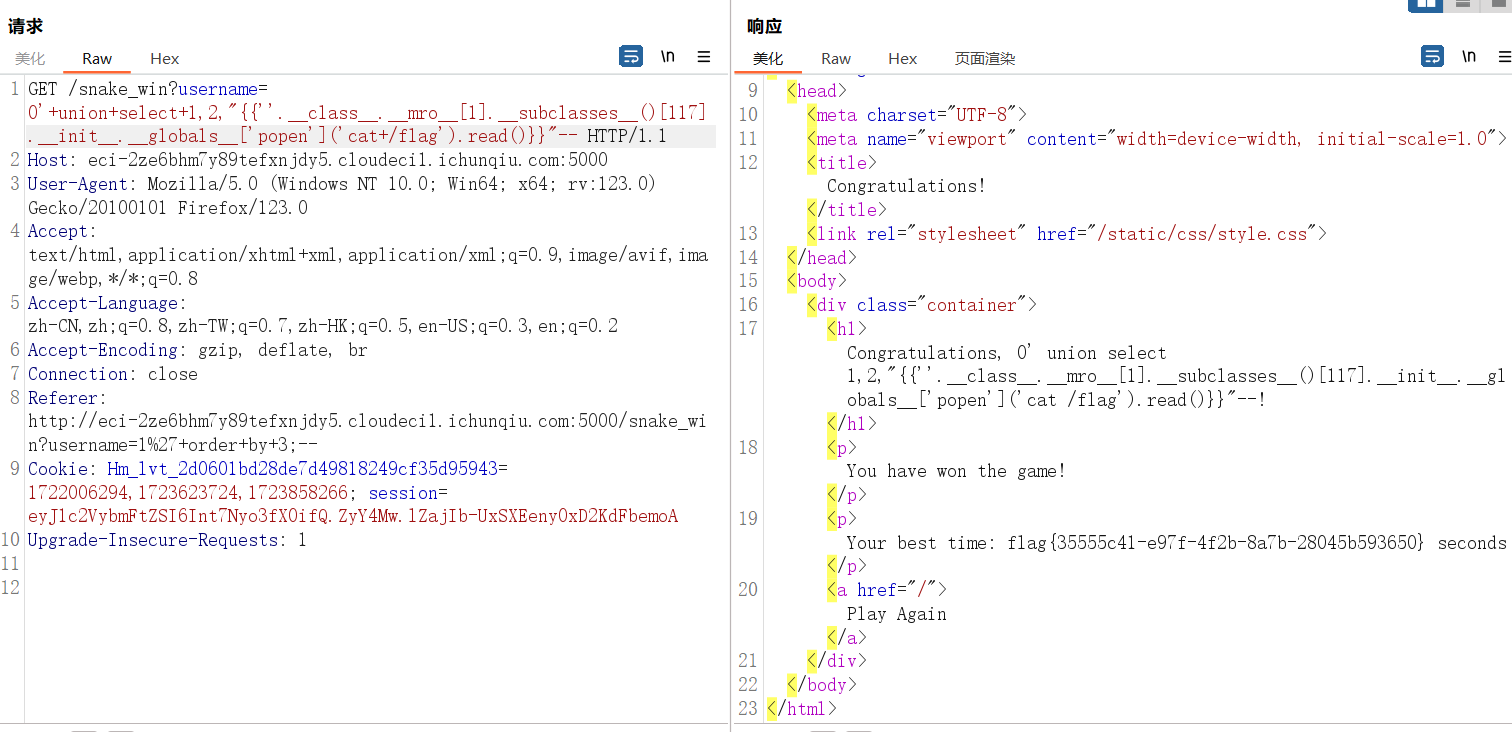Click the </html> closing tag
Screen dimensions: 1512x732
point(802,709)
